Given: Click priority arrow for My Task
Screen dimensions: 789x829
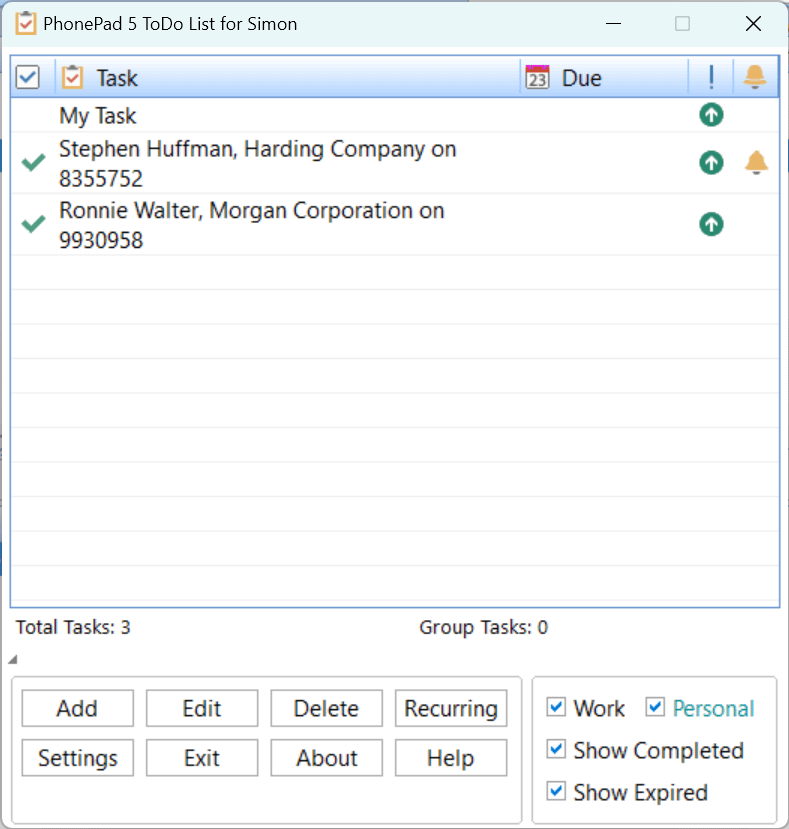Looking at the screenshot, I should click(x=711, y=115).
